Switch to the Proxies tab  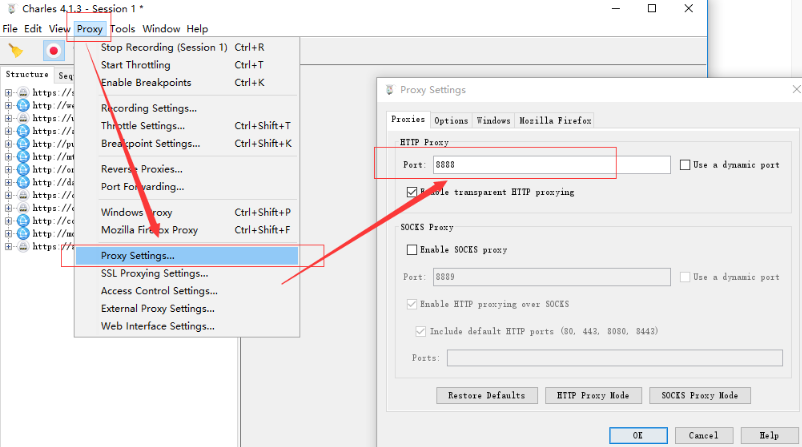408,119
